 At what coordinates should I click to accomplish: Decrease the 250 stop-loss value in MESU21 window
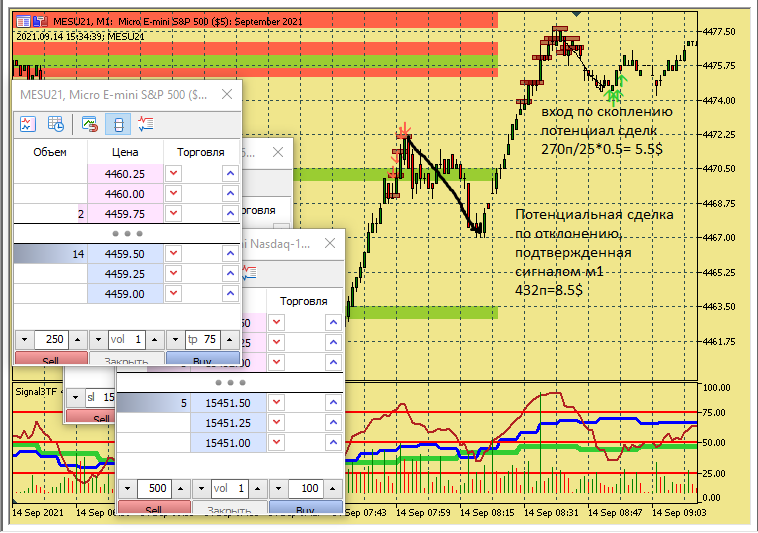pos(25,340)
